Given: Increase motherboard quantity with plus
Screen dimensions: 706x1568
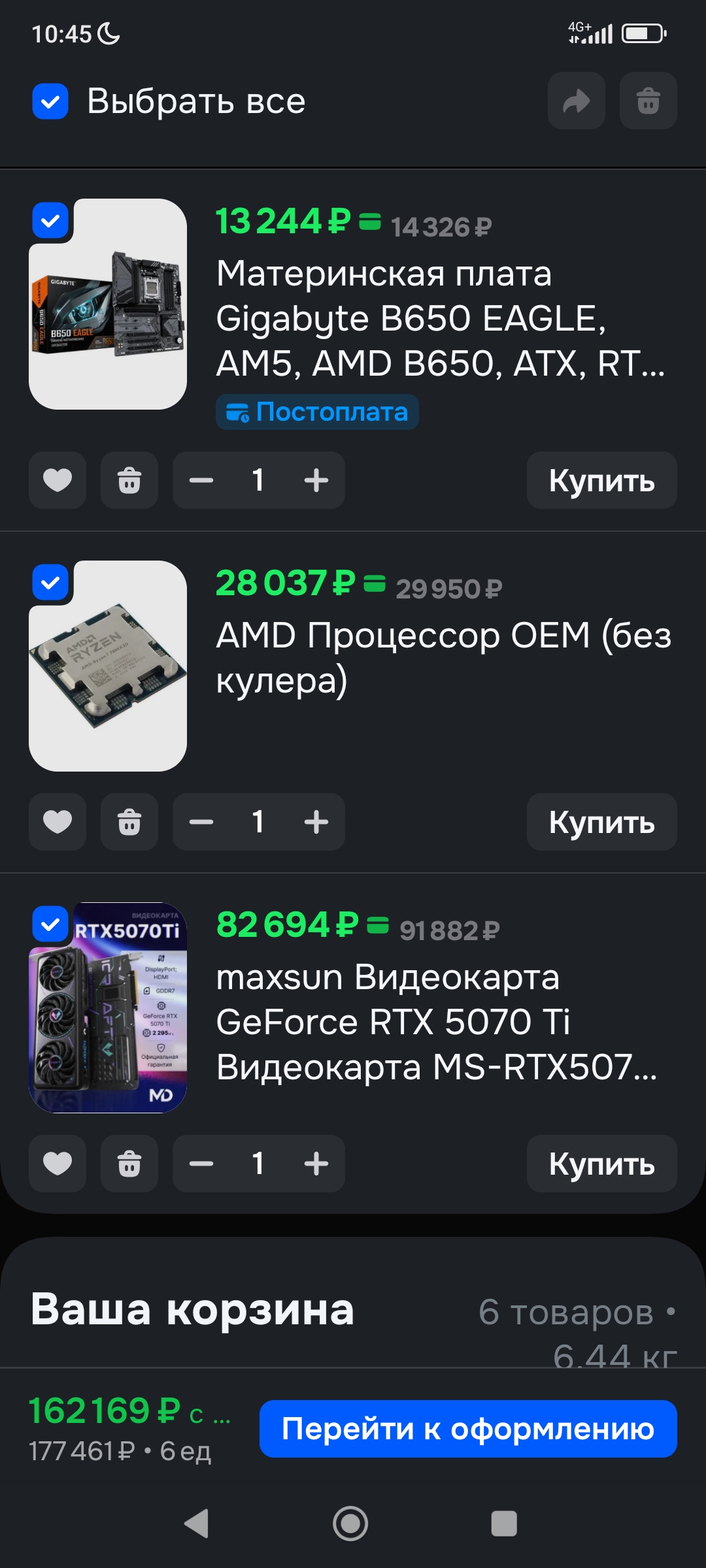Looking at the screenshot, I should 316,480.
